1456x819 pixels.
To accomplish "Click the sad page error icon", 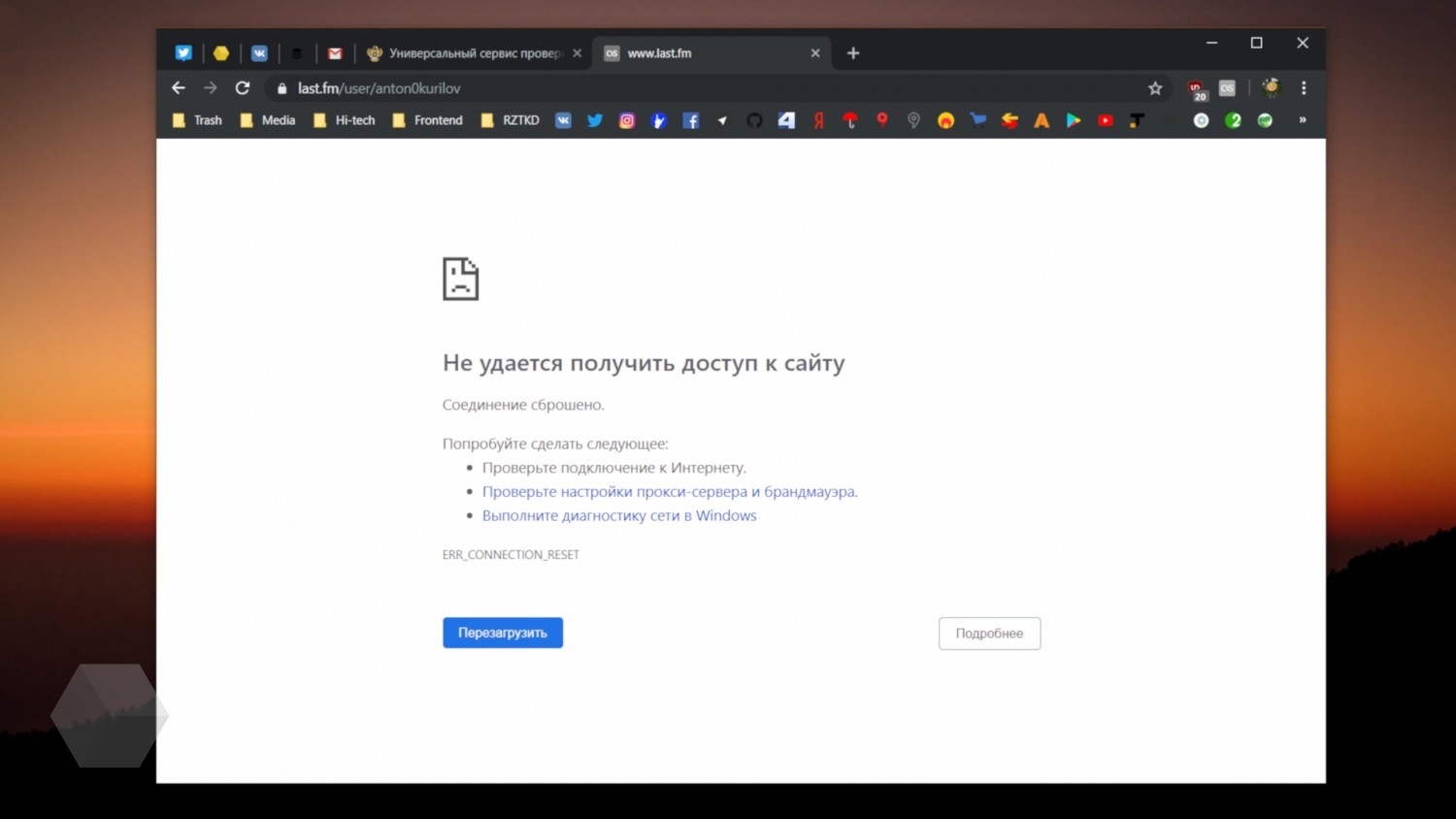I will tap(460, 278).
